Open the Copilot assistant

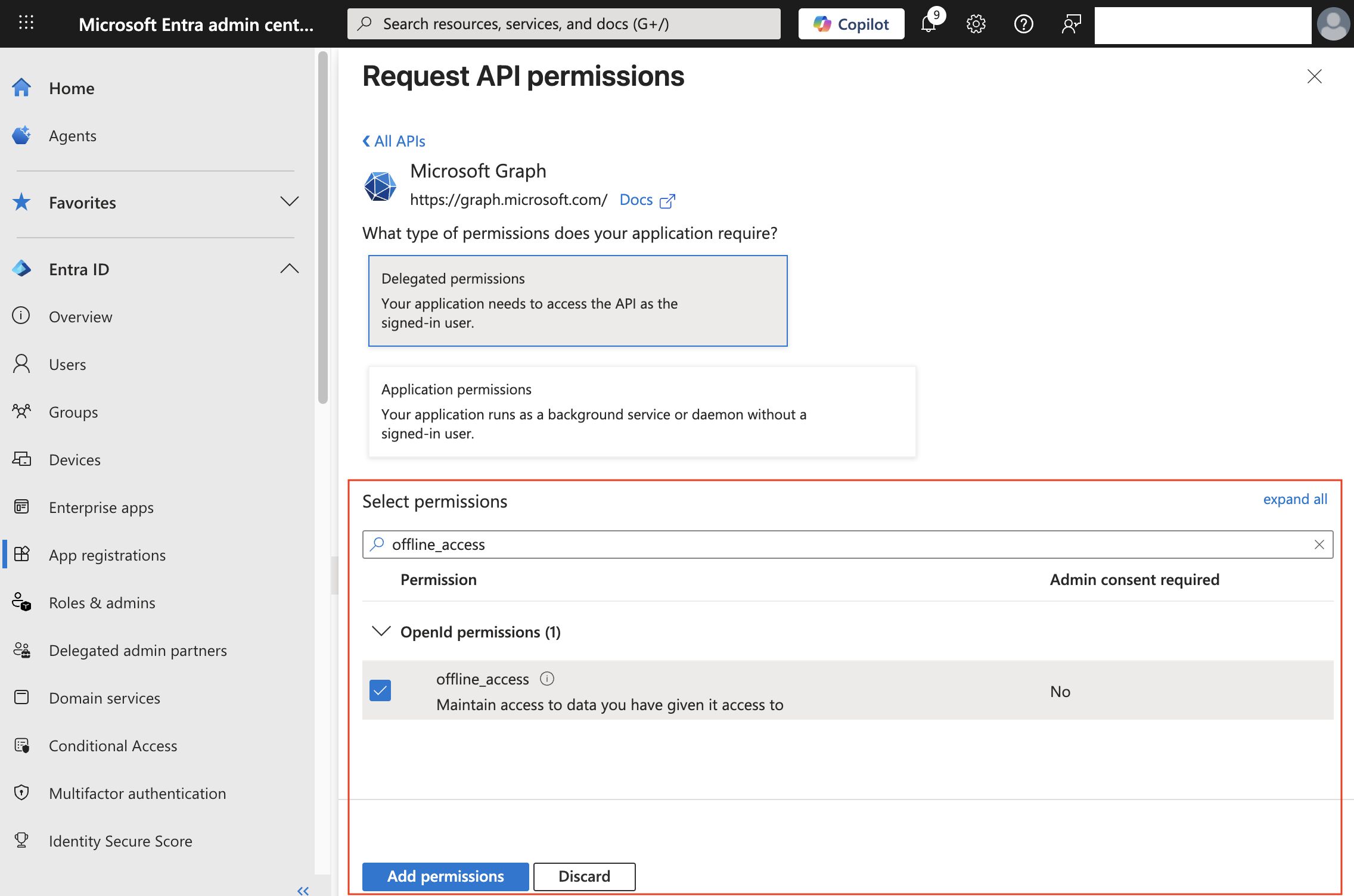(851, 24)
